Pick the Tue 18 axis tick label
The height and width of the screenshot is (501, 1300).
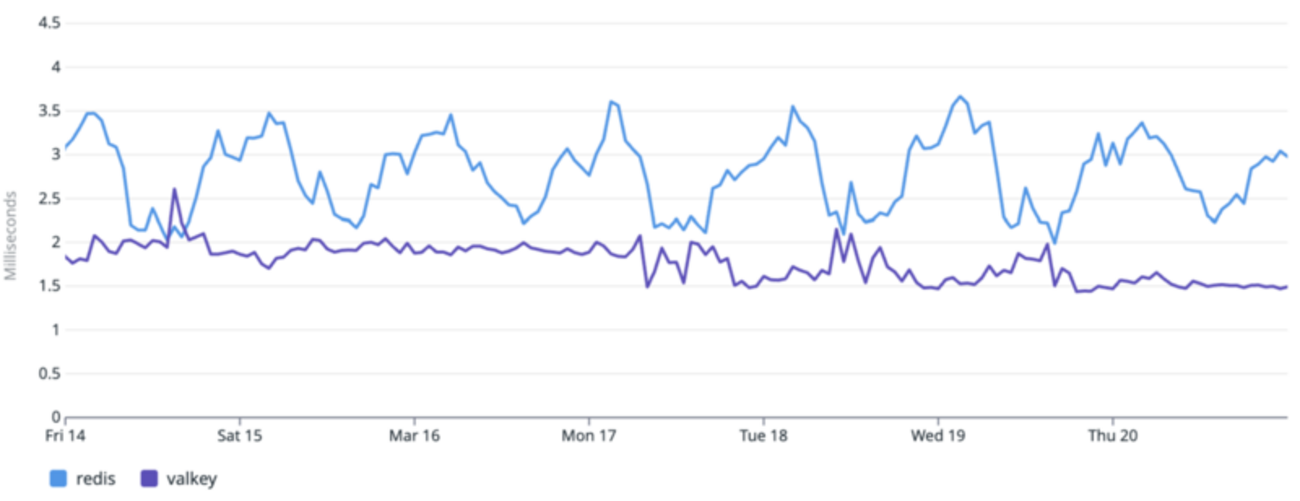[764, 436]
